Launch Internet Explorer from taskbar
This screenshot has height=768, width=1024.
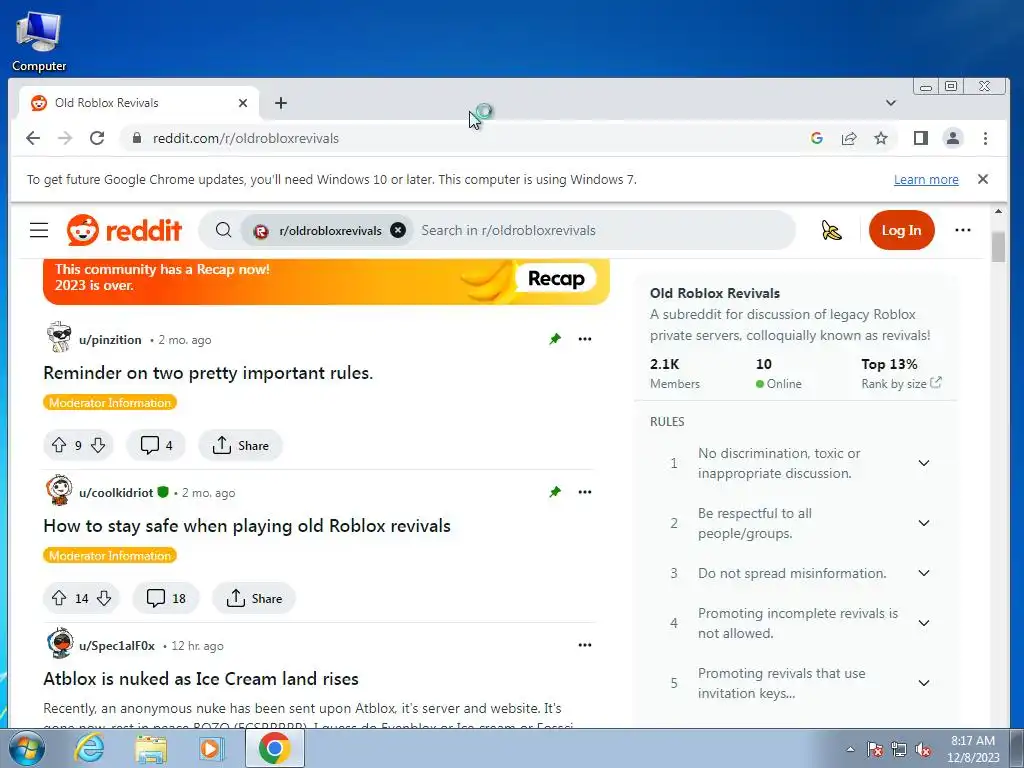tap(89, 748)
